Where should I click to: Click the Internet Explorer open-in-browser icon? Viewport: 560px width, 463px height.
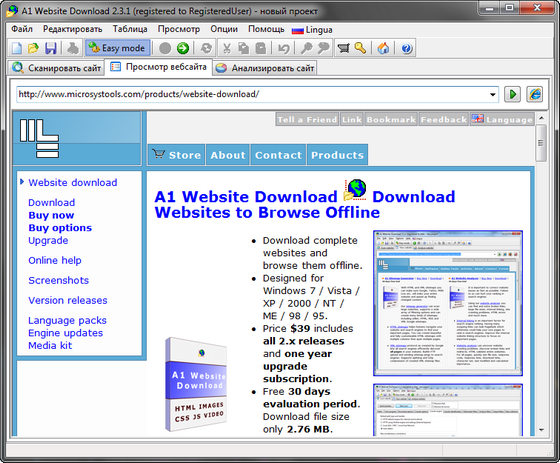[x=535, y=94]
